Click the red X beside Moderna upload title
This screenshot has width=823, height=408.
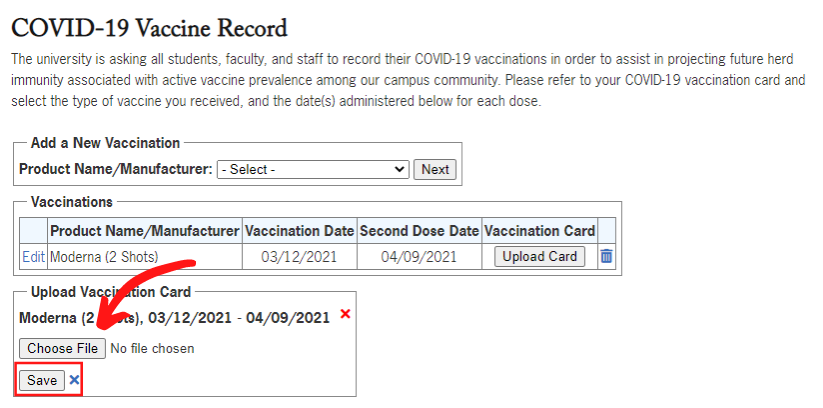345,314
